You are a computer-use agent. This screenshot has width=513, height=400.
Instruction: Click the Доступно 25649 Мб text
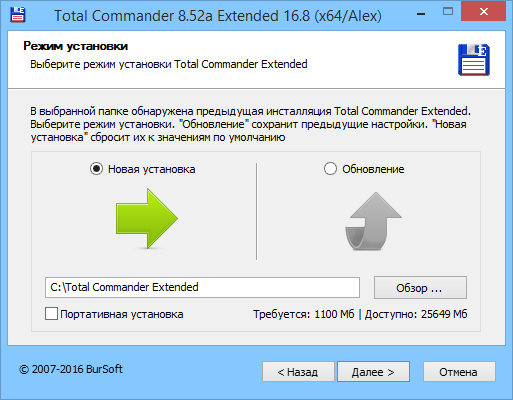click(x=416, y=314)
